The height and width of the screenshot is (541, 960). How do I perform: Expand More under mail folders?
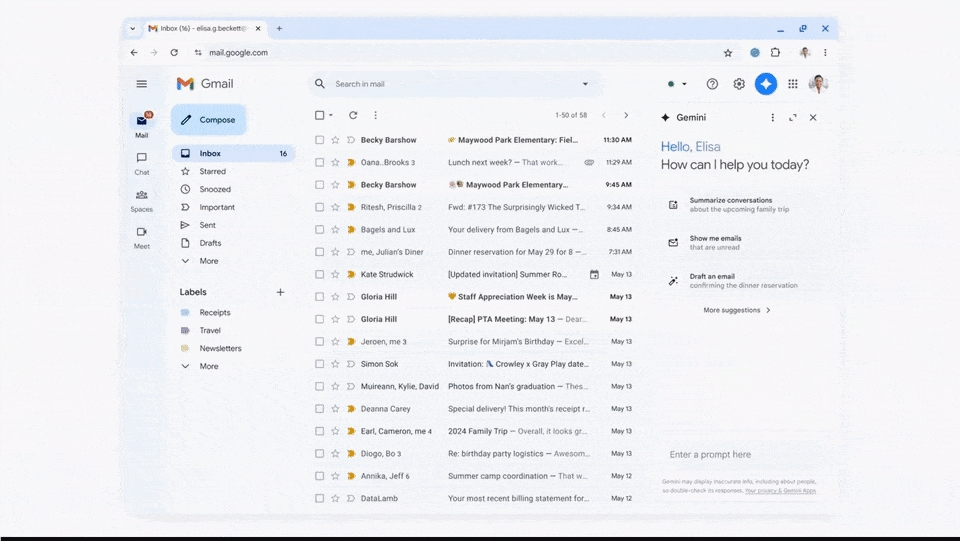pyautogui.click(x=209, y=261)
